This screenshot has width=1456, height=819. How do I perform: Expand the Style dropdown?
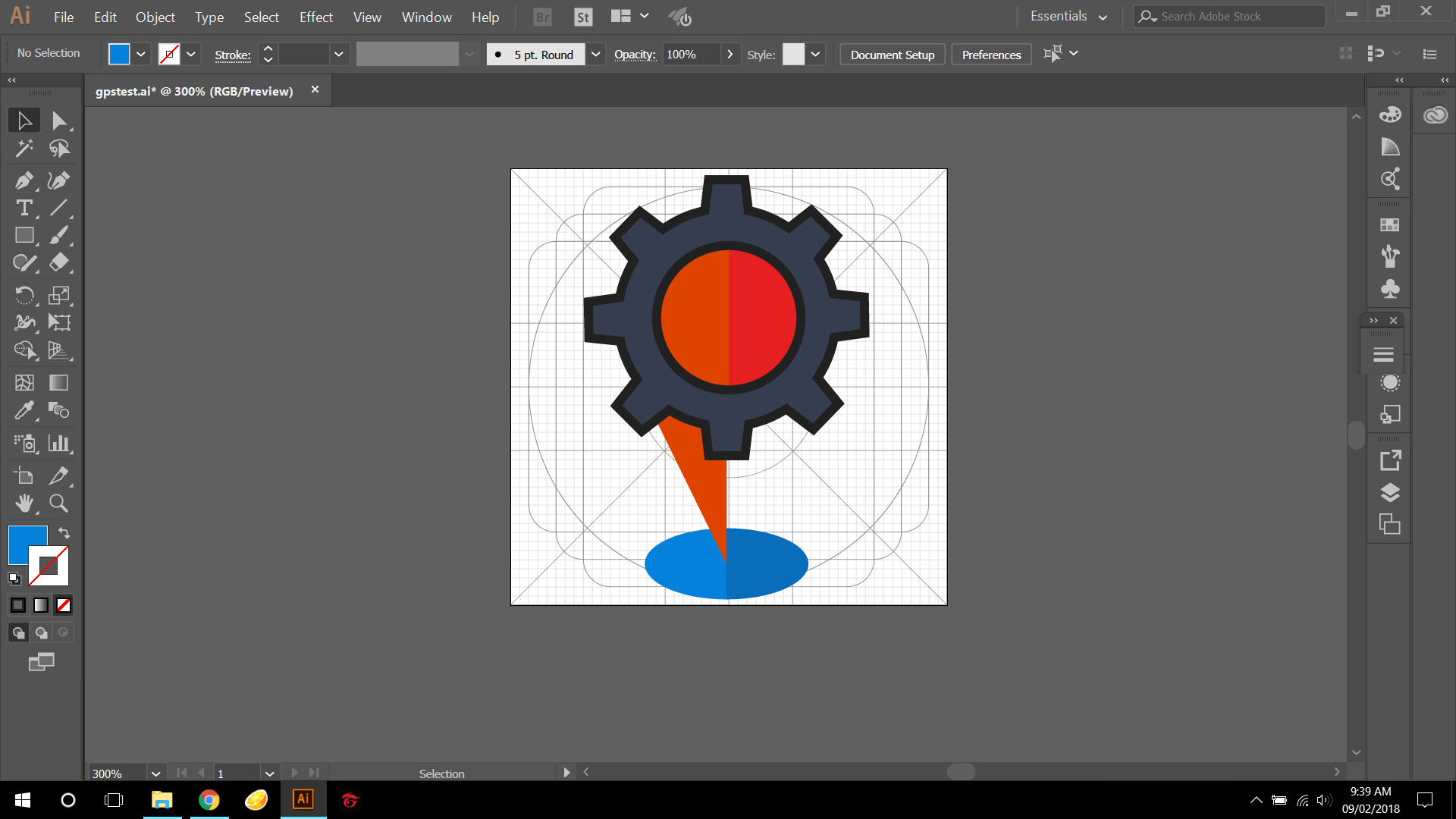coord(815,54)
